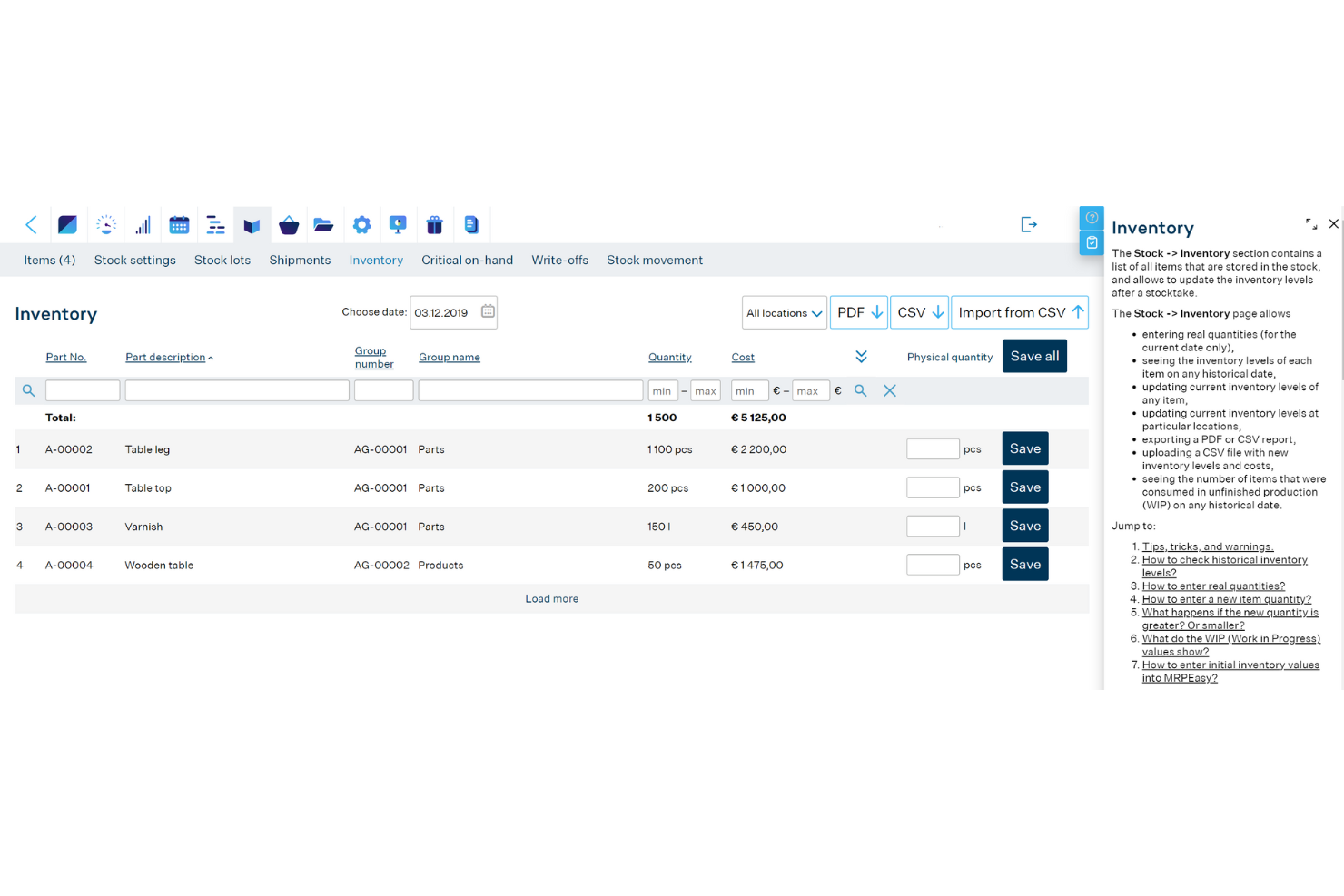Apply filters with the magnifier after the cost range

click(860, 390)
